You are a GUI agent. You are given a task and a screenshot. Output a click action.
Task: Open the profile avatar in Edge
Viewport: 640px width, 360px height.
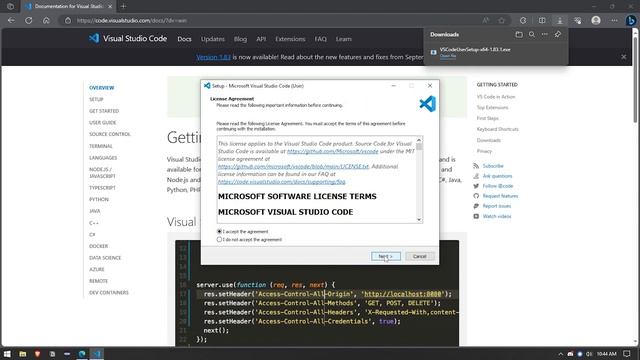596,20
